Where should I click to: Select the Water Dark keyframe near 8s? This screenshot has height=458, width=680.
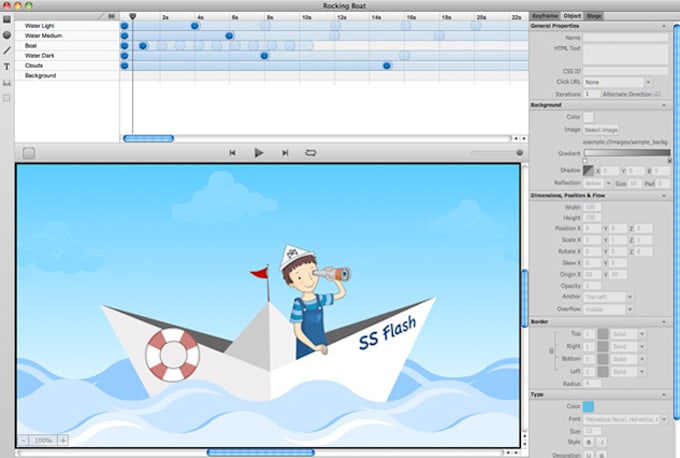coord(264,56)
